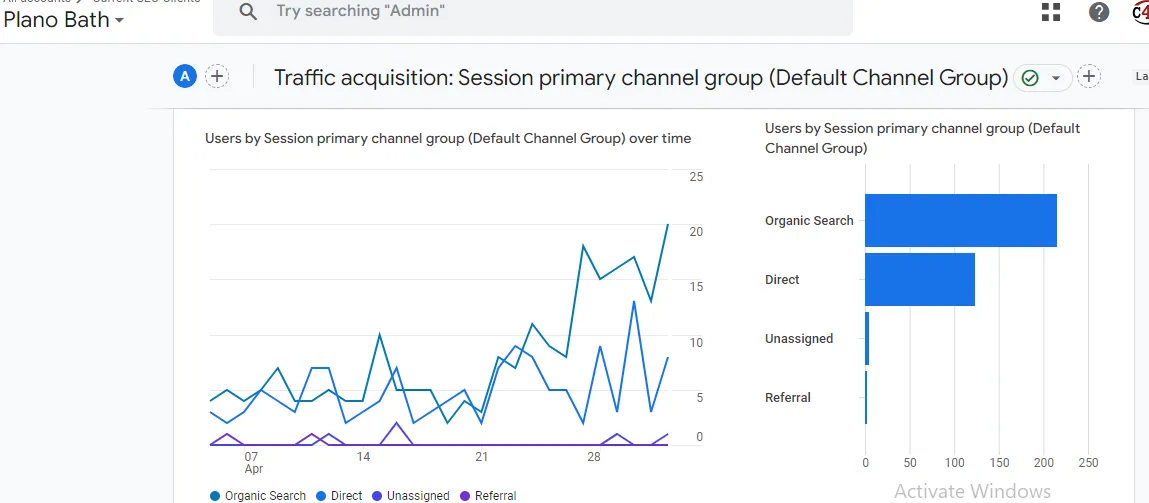Open the Google apps grid icon

pos(1051,12)
